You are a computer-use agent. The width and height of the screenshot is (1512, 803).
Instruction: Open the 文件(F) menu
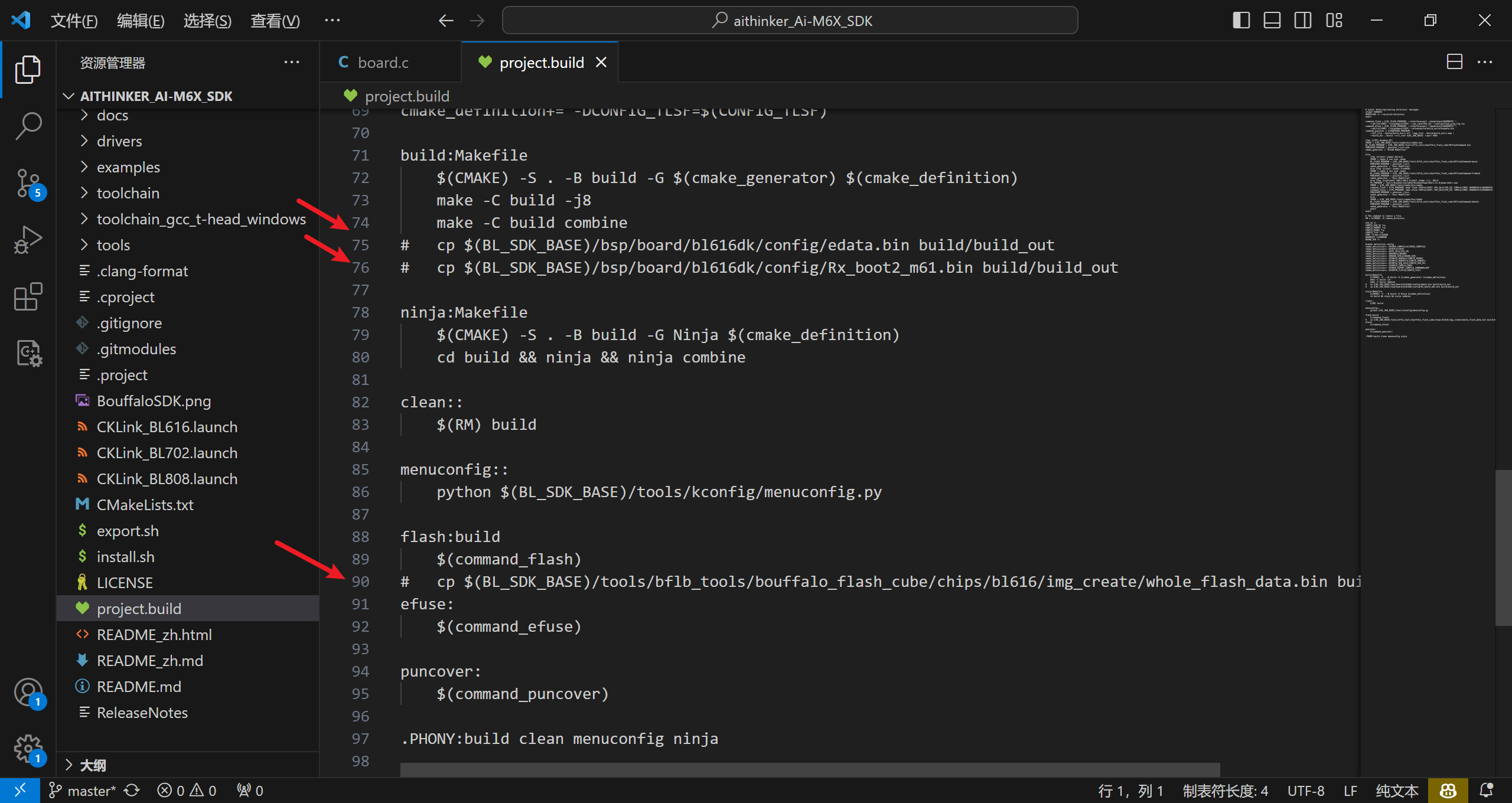coord(74,21)
